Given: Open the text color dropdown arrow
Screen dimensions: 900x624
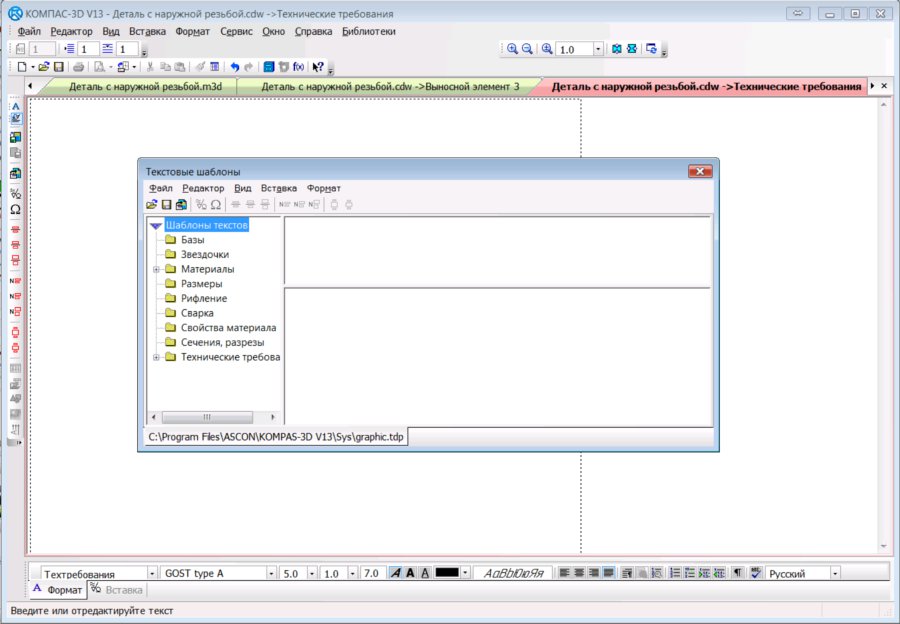Looking at the screenshot, I should pos(465,573).
